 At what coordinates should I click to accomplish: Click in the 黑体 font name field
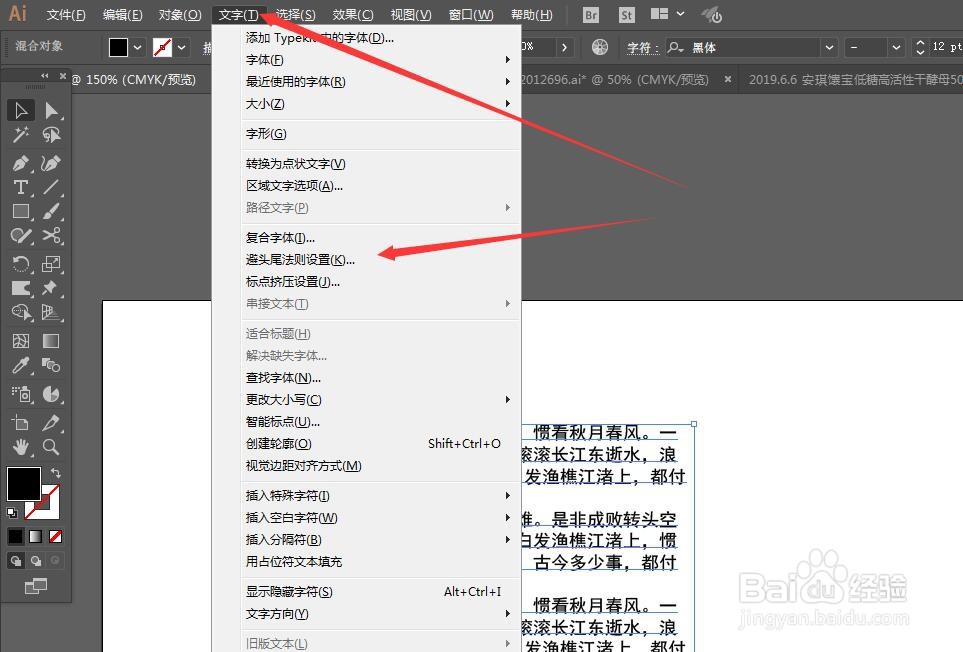754,47
